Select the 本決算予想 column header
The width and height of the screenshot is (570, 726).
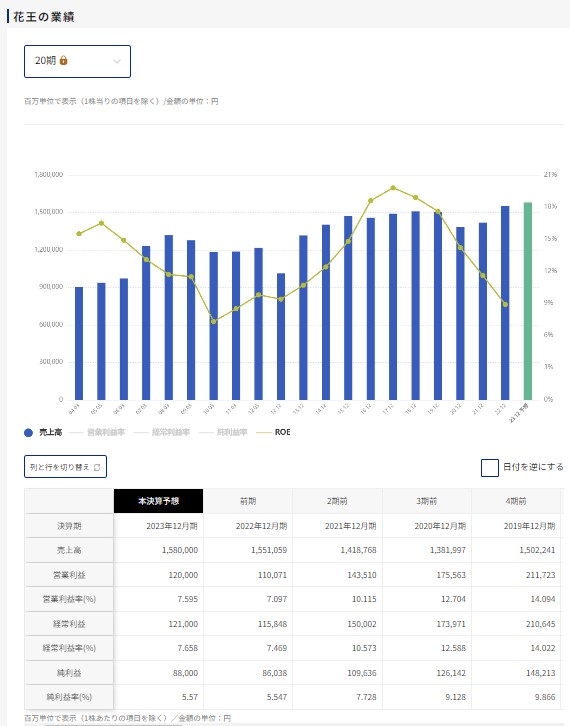pos(158,501)
